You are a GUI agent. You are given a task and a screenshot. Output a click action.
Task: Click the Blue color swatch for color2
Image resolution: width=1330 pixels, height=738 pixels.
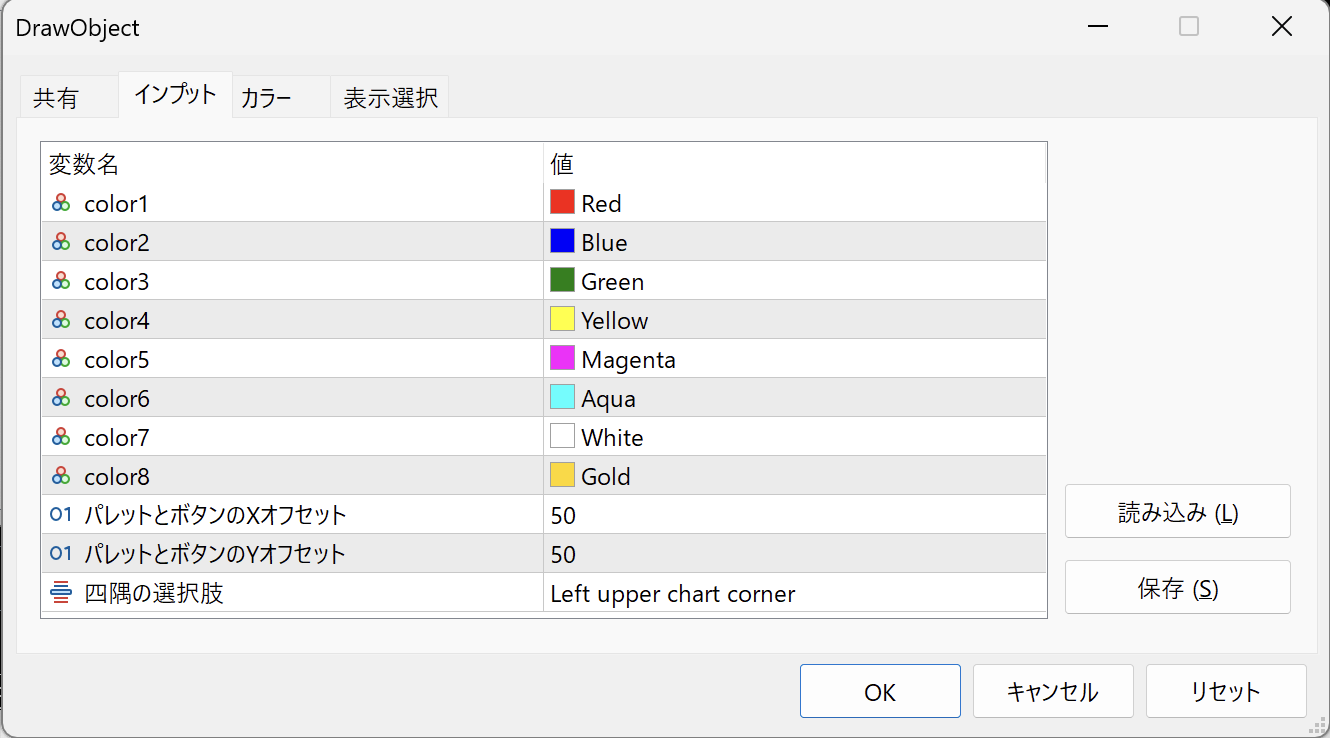point(562,242)
